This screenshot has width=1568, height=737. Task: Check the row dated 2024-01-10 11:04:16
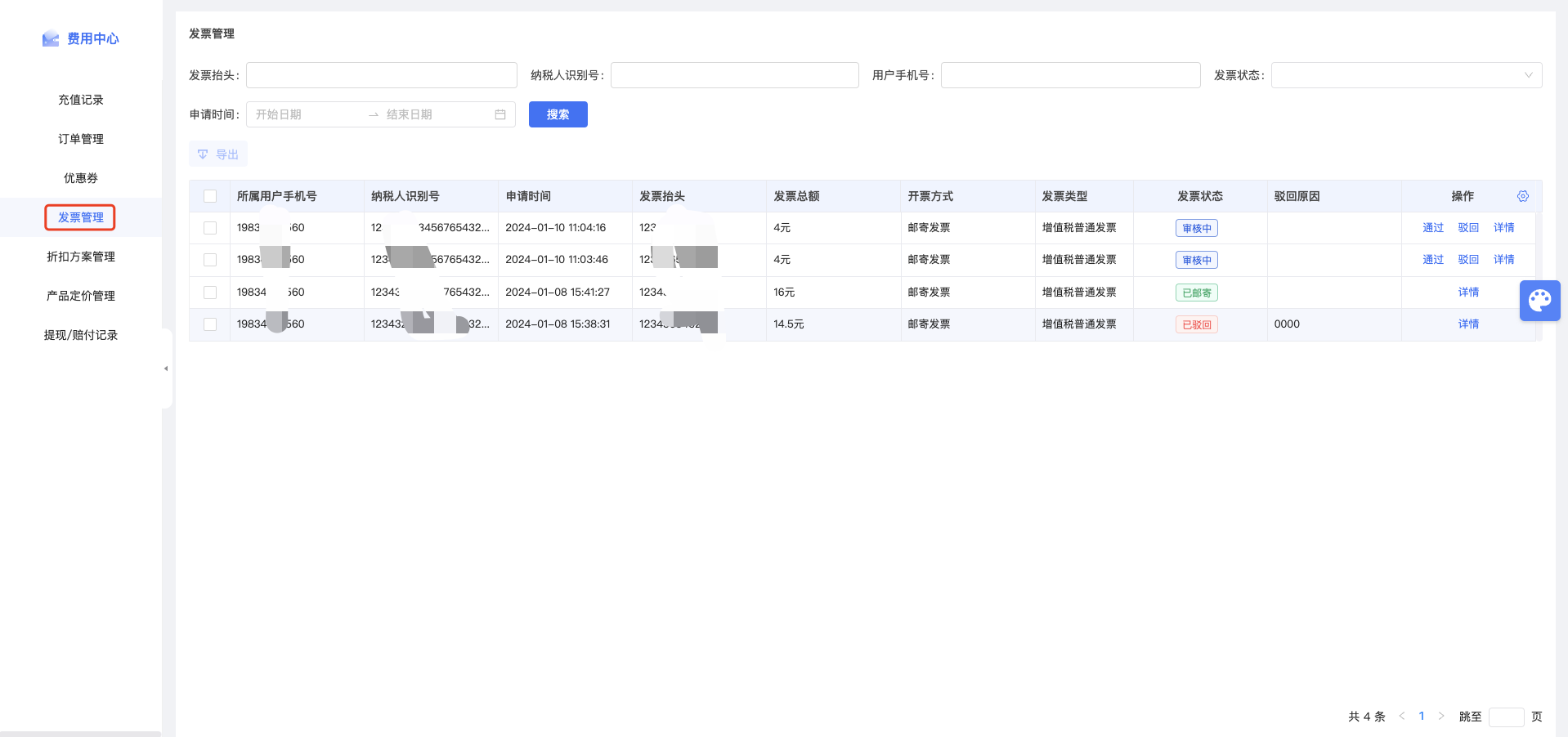[x=210, y=228]
